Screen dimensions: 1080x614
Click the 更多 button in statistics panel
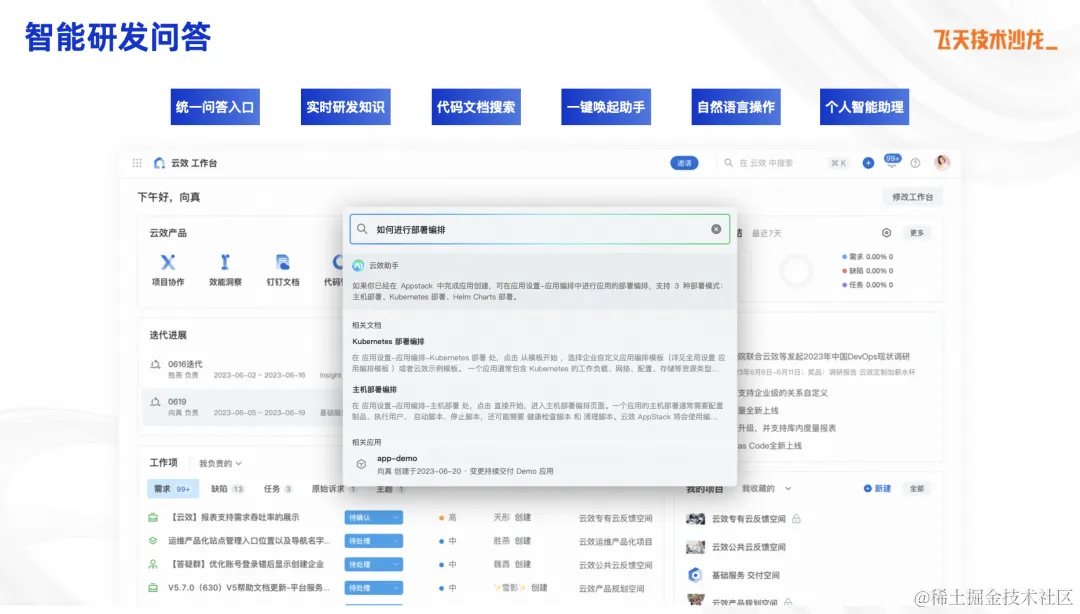(917, 233)
